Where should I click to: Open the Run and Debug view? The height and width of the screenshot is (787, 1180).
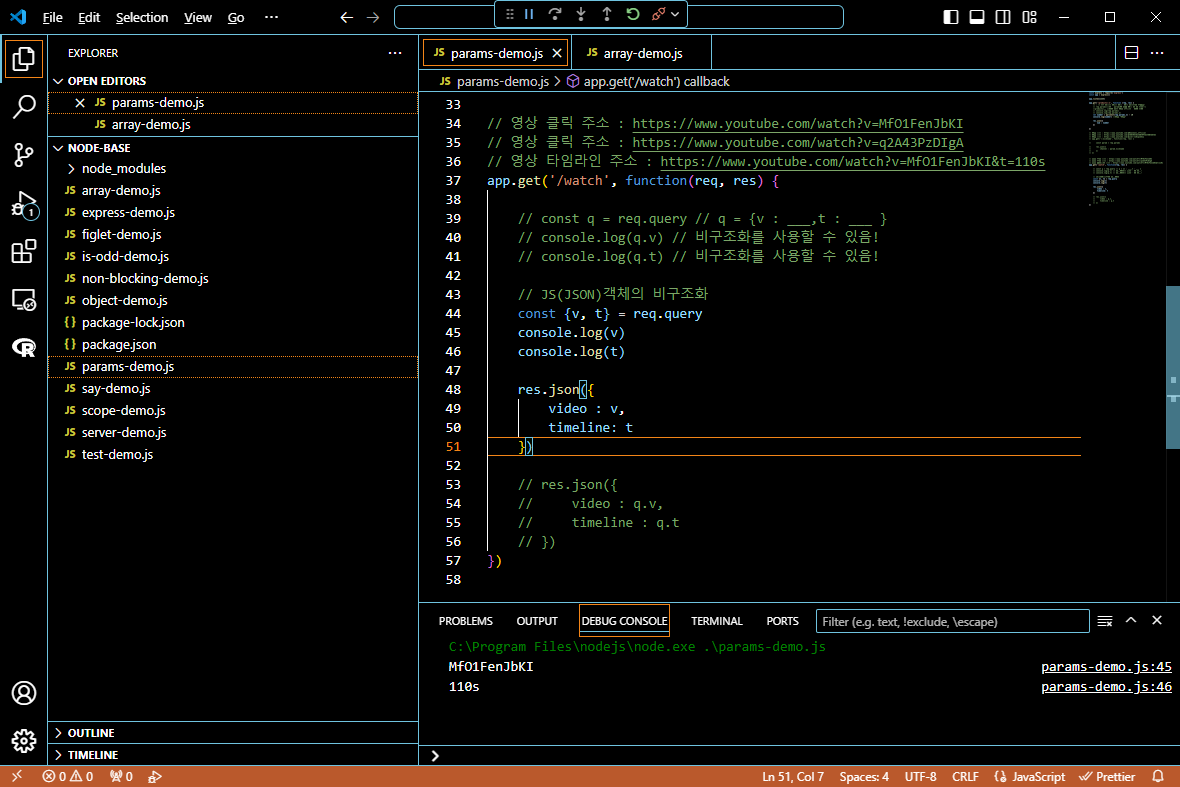[23, 203]
